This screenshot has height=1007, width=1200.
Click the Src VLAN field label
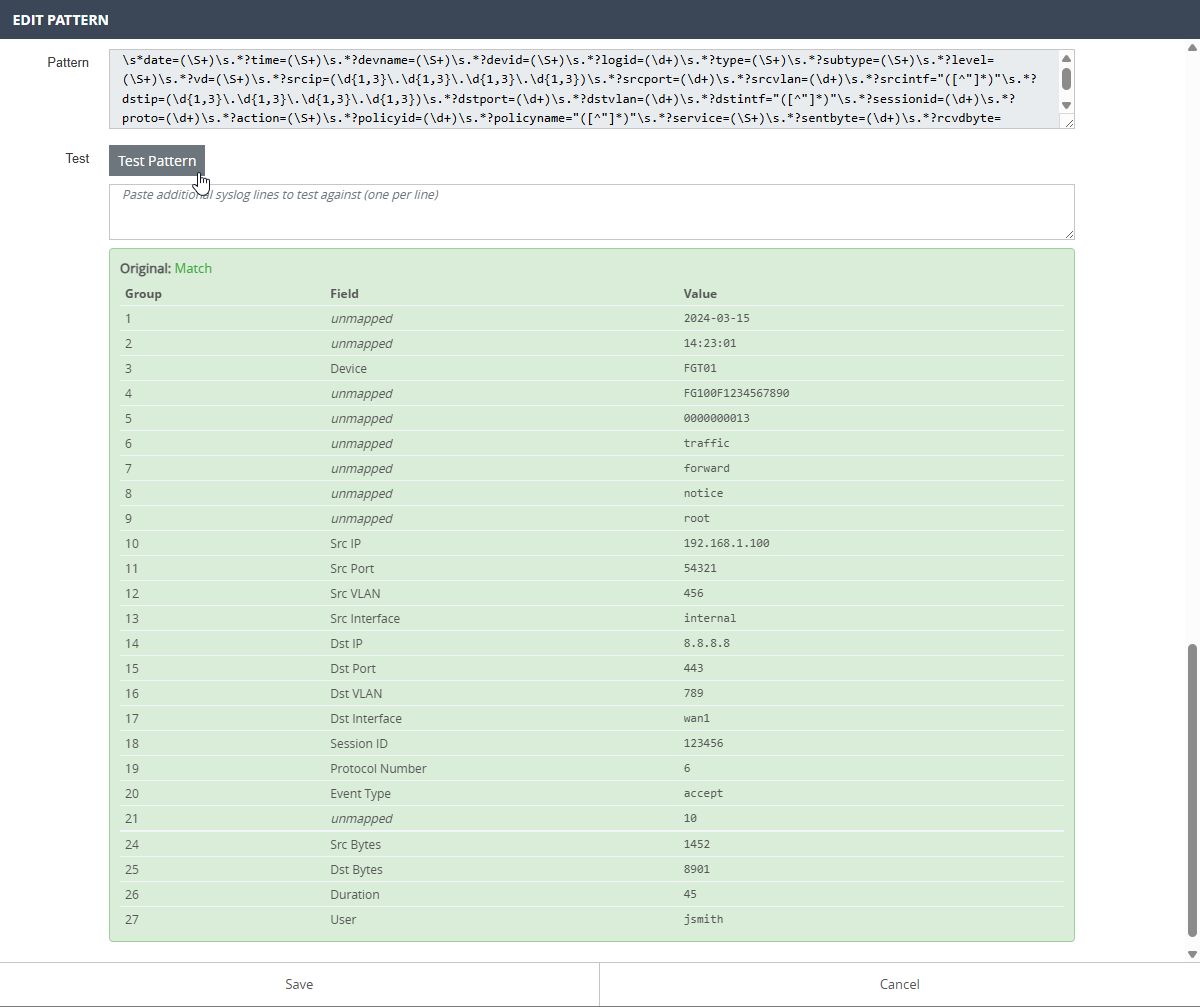coord(356,593)
